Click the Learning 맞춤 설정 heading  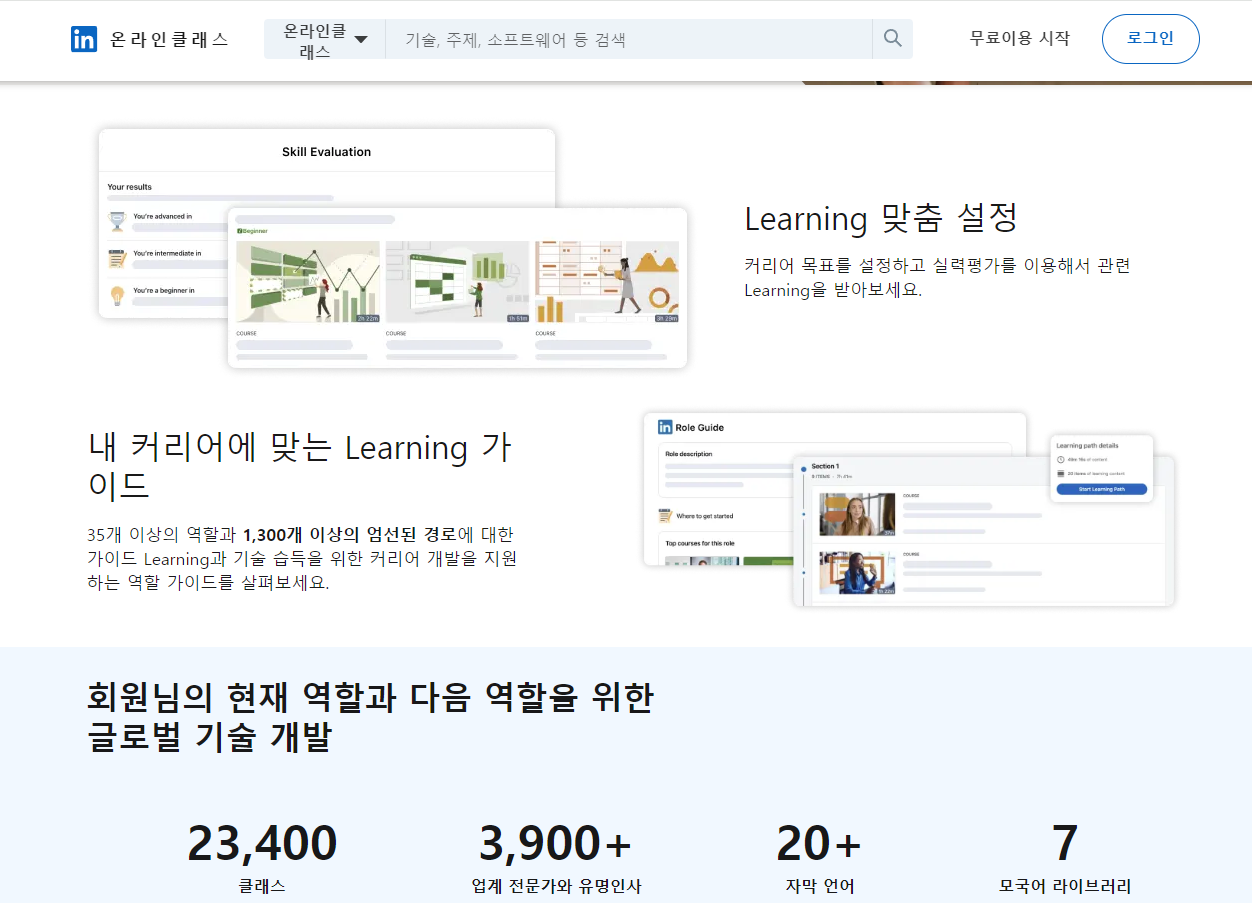pos(881,217)
